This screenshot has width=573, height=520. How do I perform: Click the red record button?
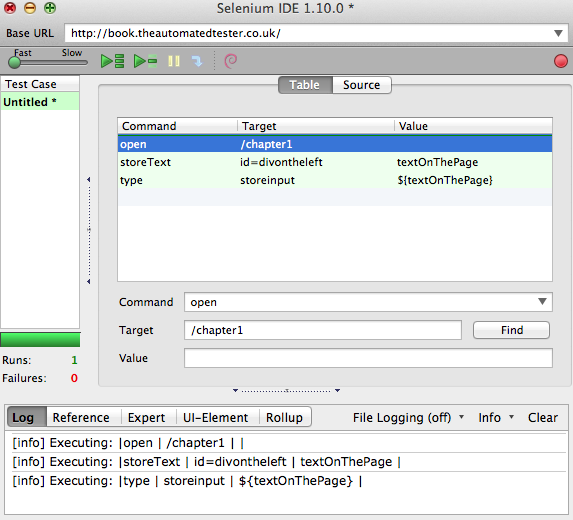[x=561, y=61]
